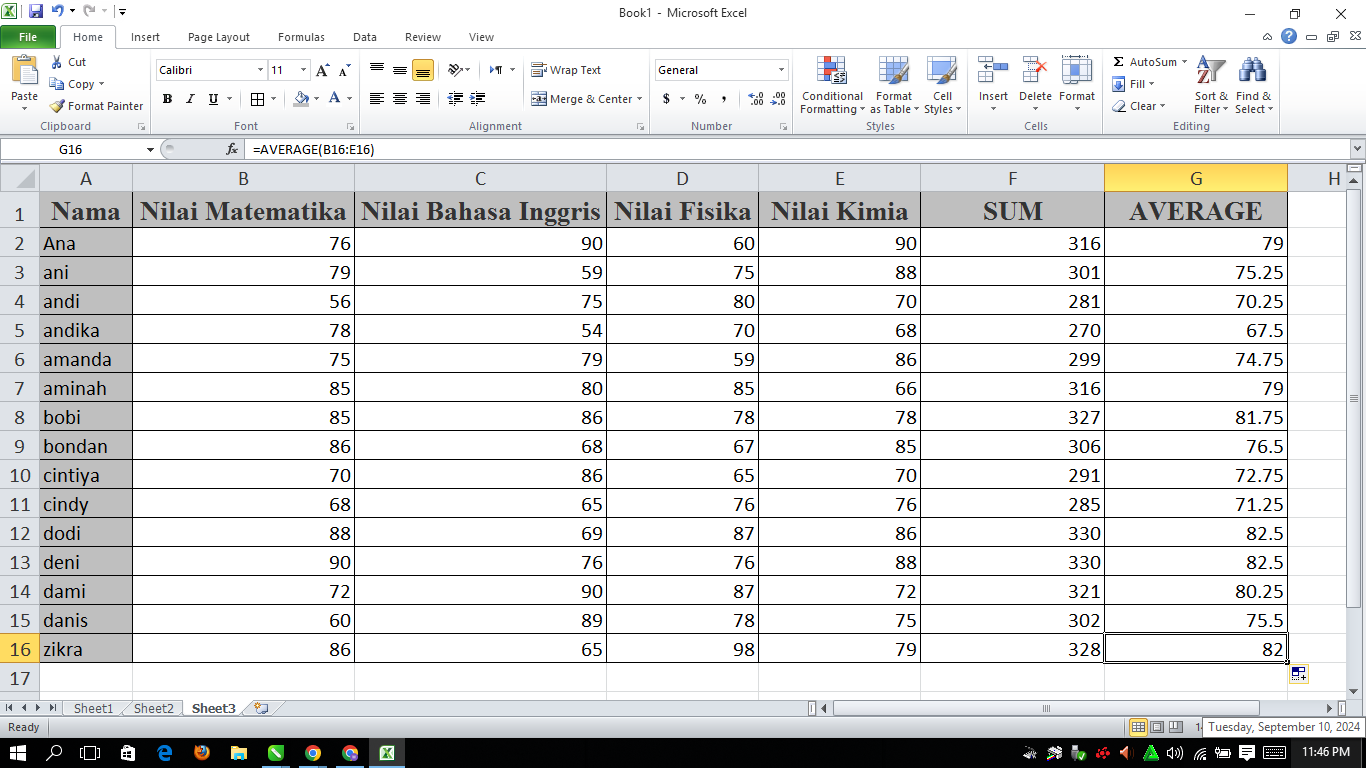Click the Save icon in Quick Access Toolbar

tap(36, 12)
